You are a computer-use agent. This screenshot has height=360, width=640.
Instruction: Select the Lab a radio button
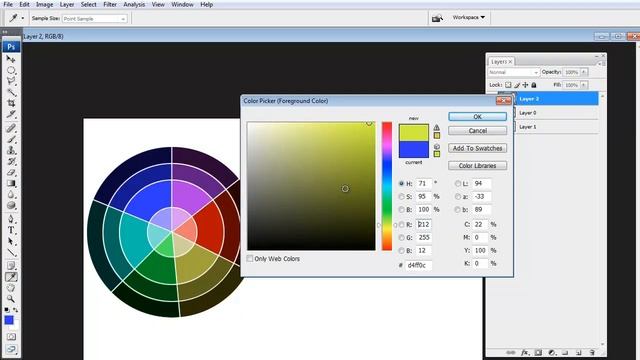[x=458, y=197]
